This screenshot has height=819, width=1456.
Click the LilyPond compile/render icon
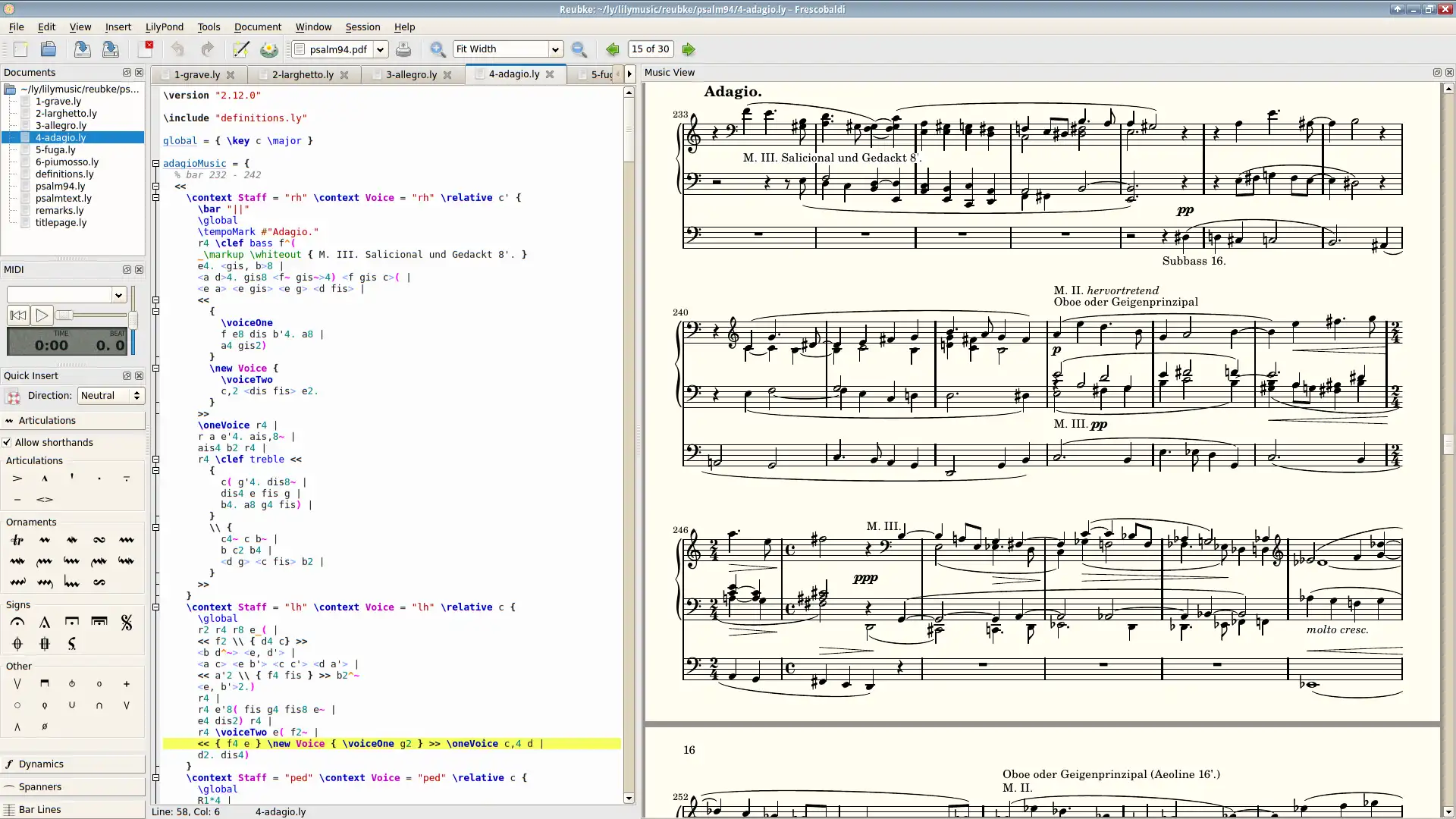coord(269,48)
